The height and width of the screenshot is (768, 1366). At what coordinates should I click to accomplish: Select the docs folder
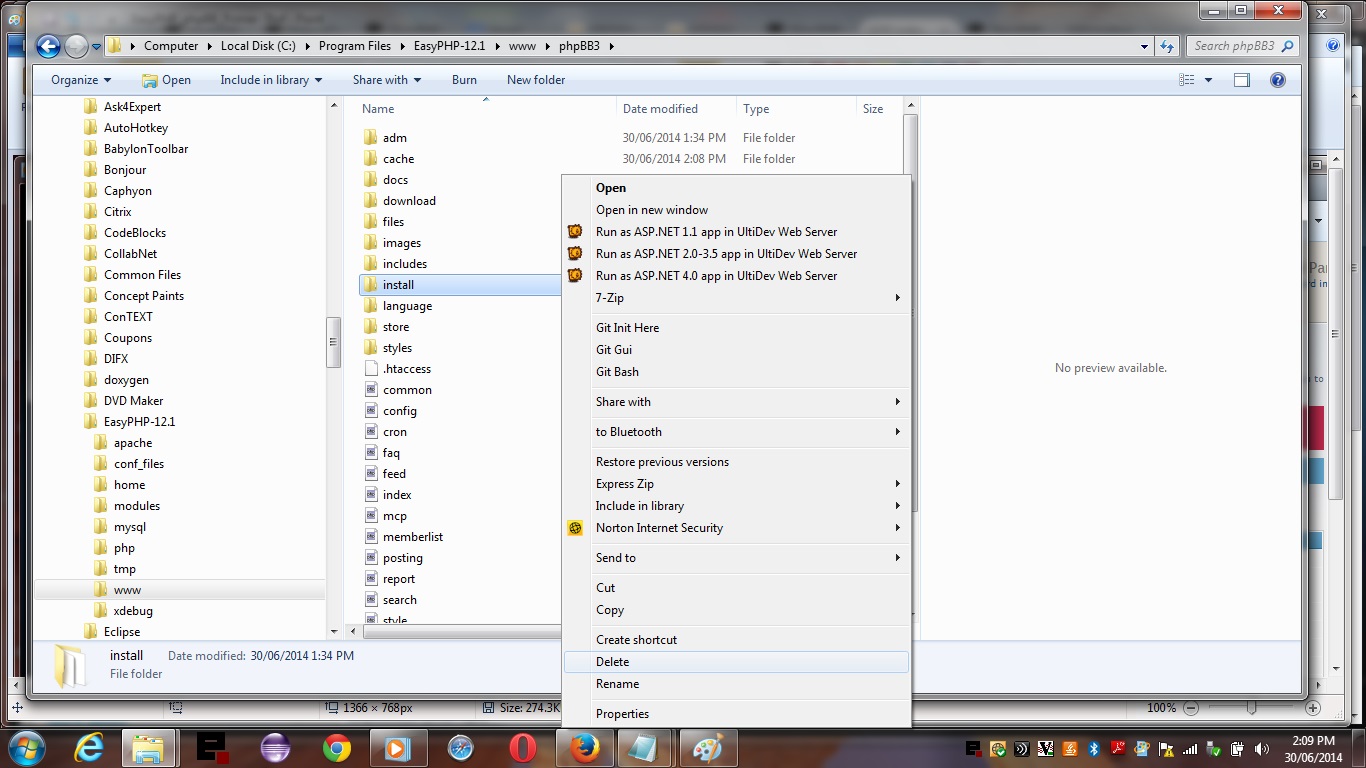(x=395, y=180)
